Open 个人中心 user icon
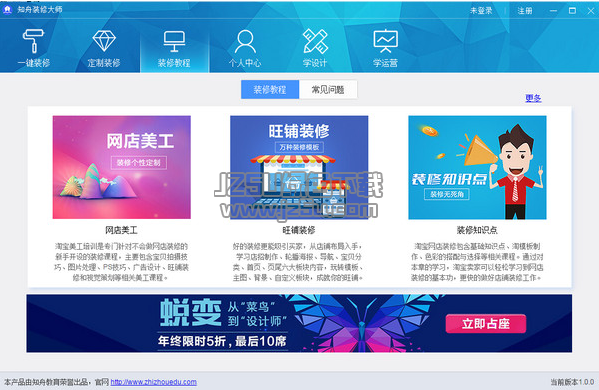Image resolution: width=599 pixels, height=390 pixels. 245,41
